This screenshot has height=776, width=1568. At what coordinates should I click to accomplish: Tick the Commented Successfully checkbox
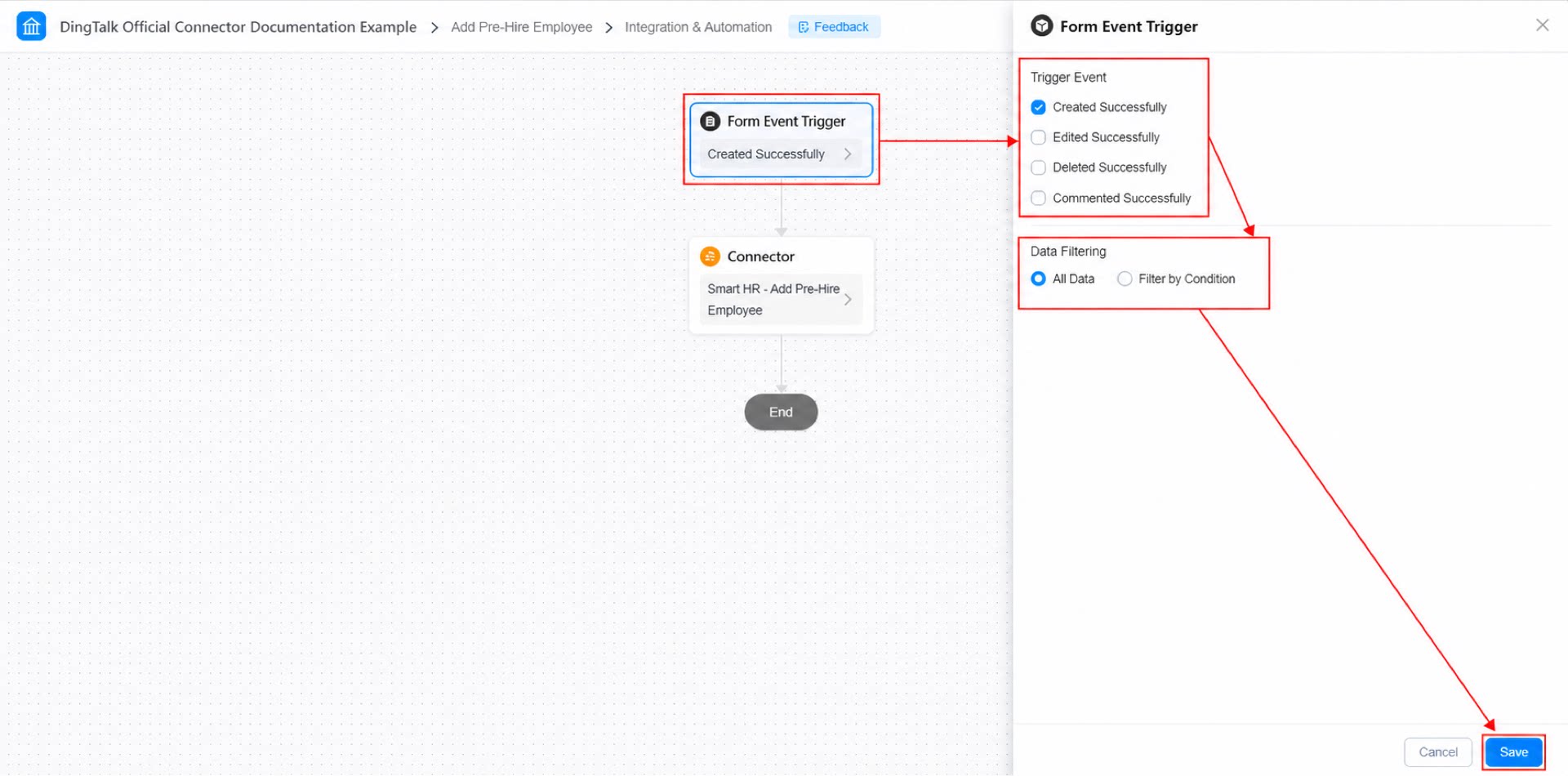[x=1038, y=198]
